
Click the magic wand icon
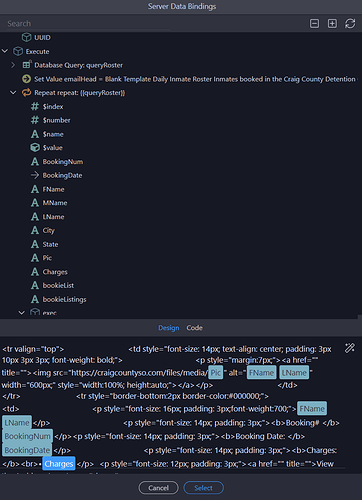pos(350,348)
